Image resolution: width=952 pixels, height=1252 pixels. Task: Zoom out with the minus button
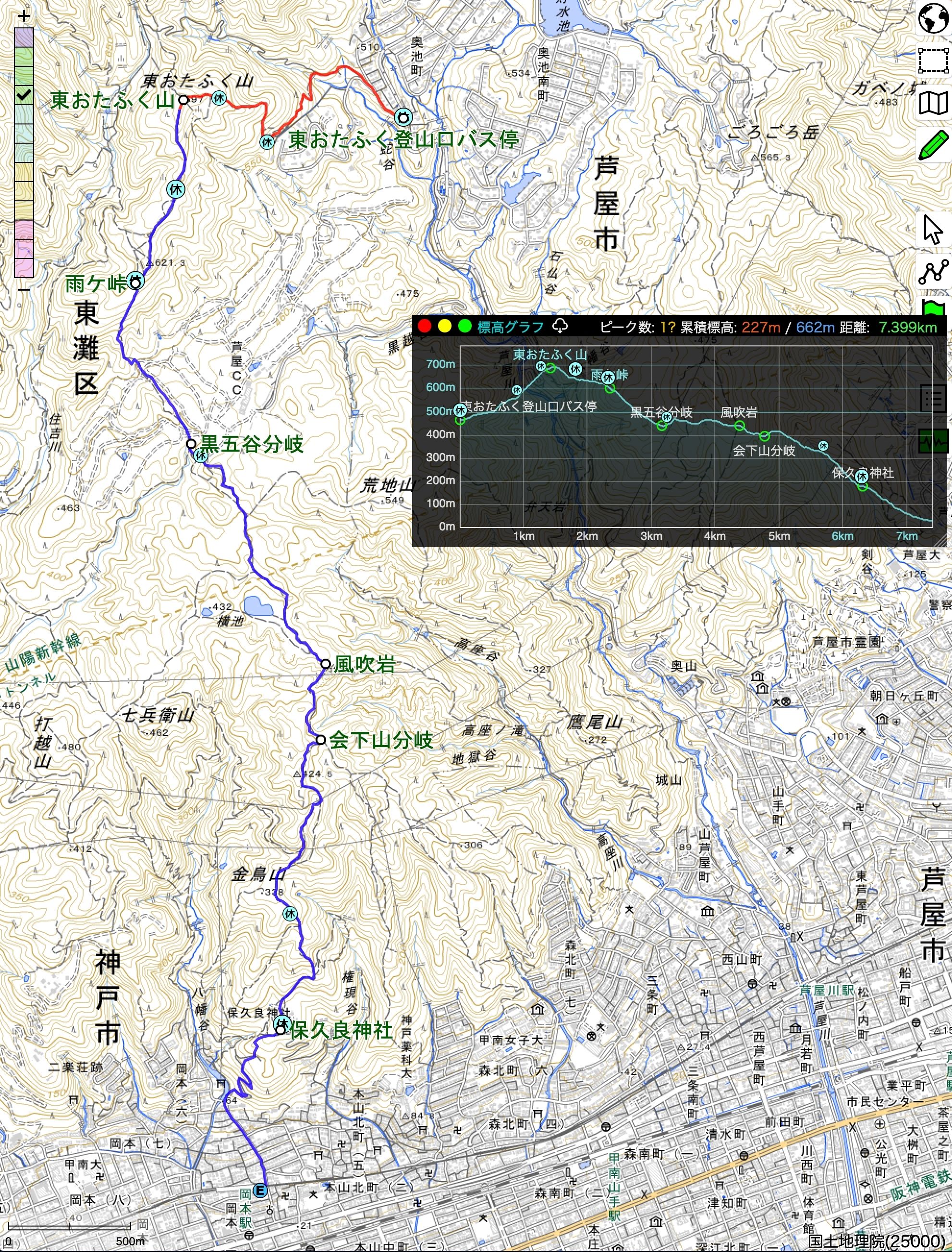24,289
